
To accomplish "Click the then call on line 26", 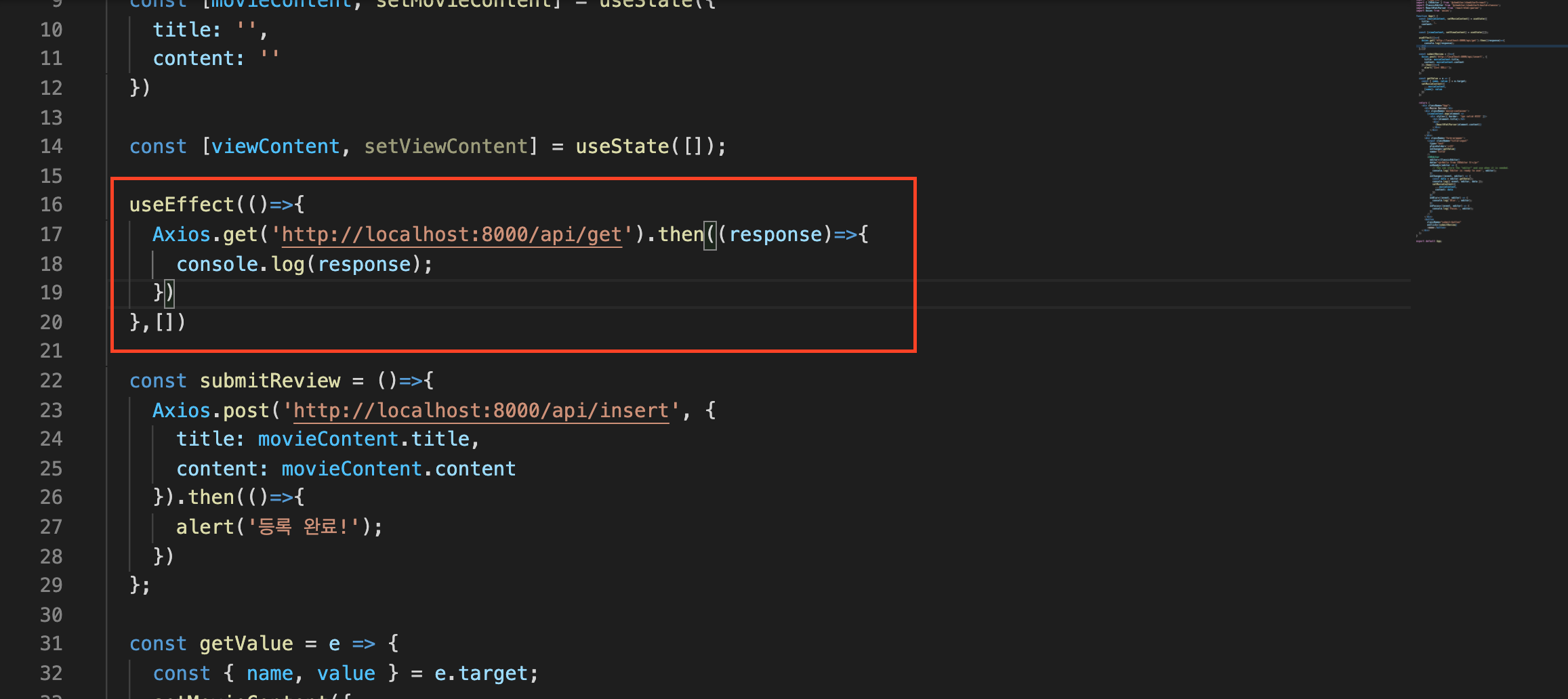I will (x=211, y=497).
